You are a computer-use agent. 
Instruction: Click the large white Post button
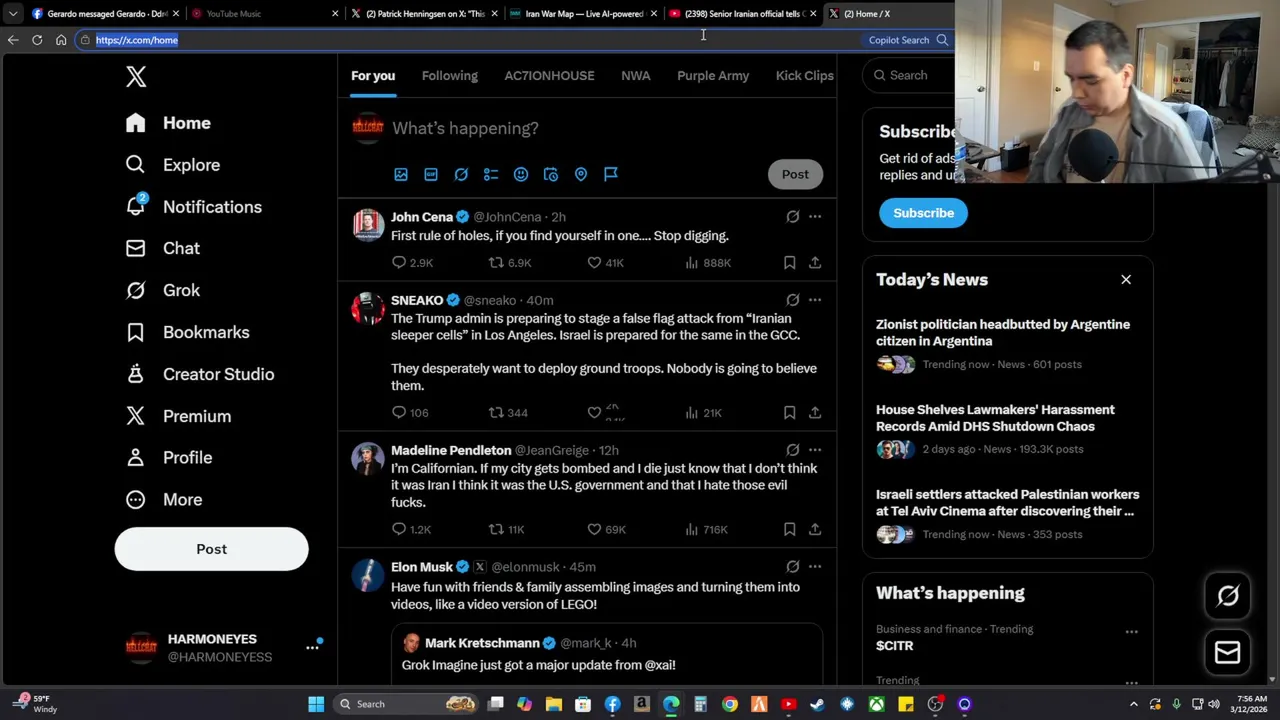click(x=211, y=549)
